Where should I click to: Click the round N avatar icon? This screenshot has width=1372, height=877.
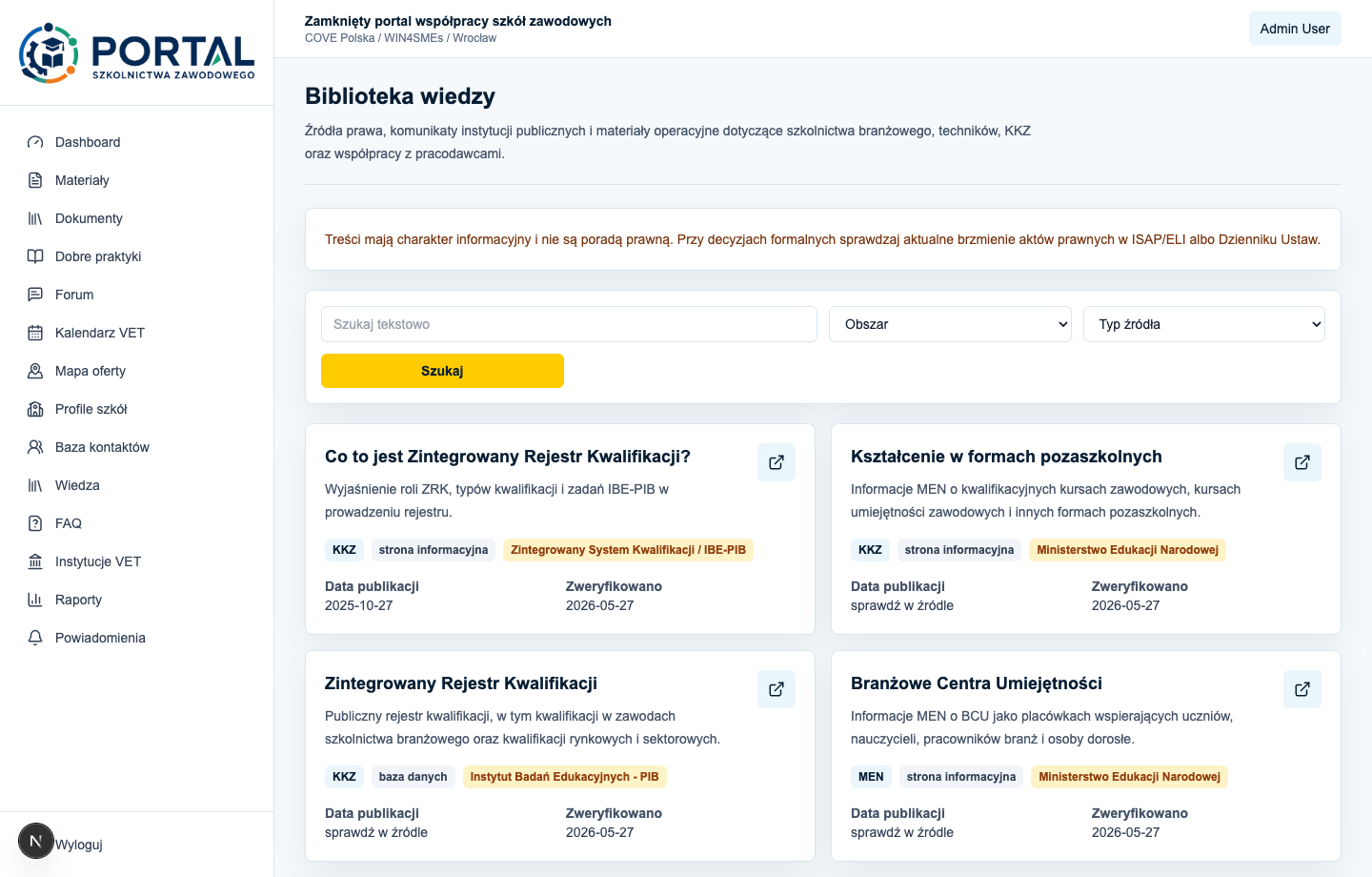coord(36,841)
